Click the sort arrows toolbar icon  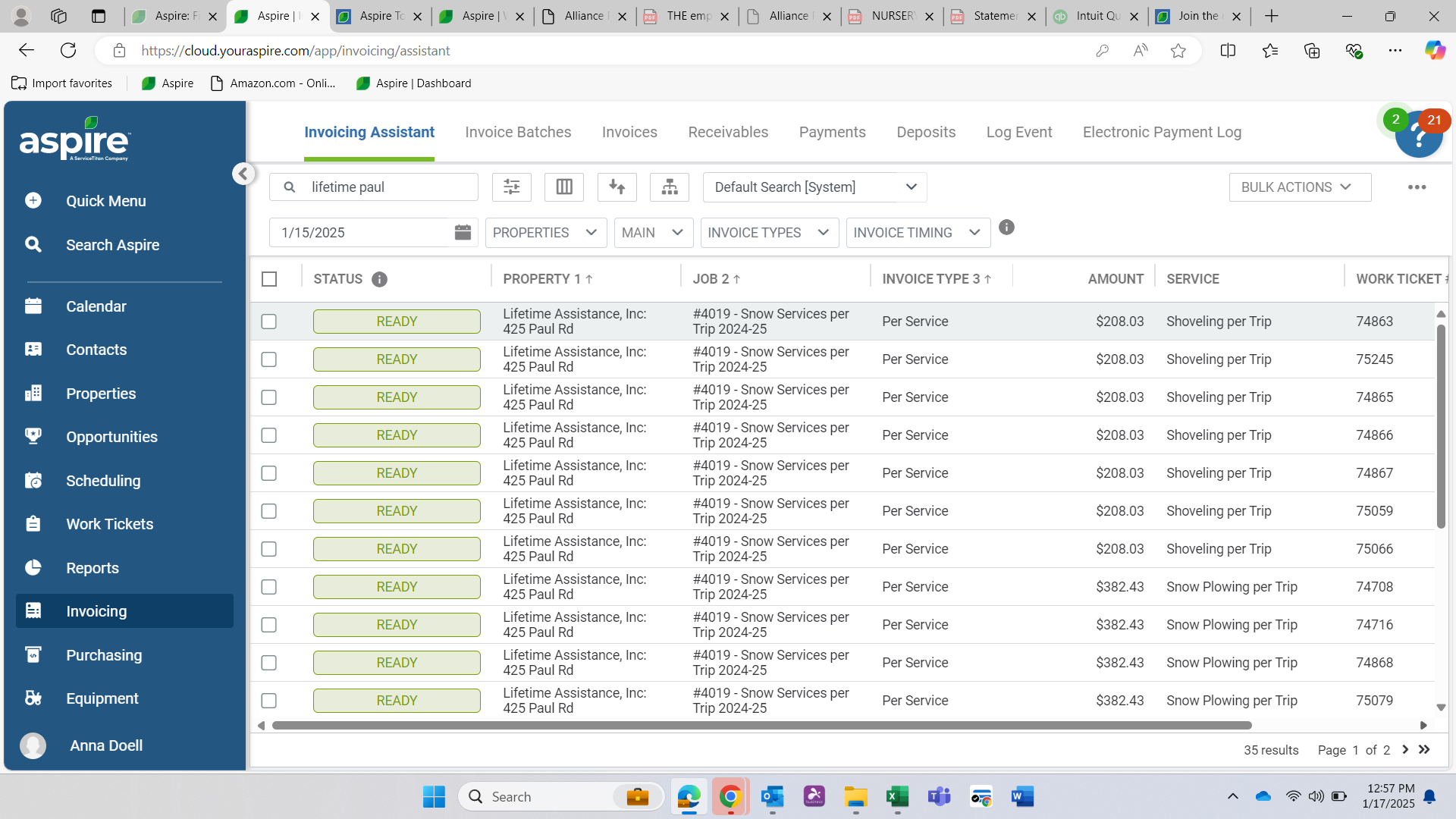point(617,187)
